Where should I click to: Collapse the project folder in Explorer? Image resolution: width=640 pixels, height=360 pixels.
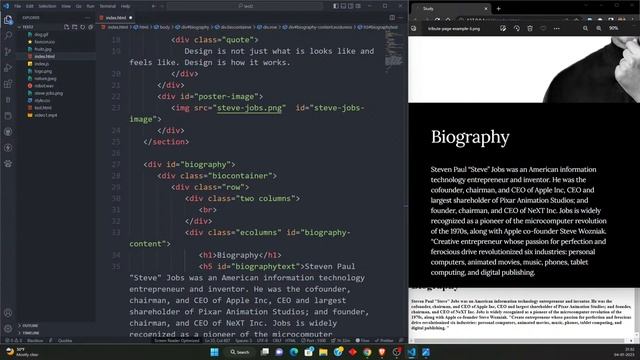pos(27,27)
